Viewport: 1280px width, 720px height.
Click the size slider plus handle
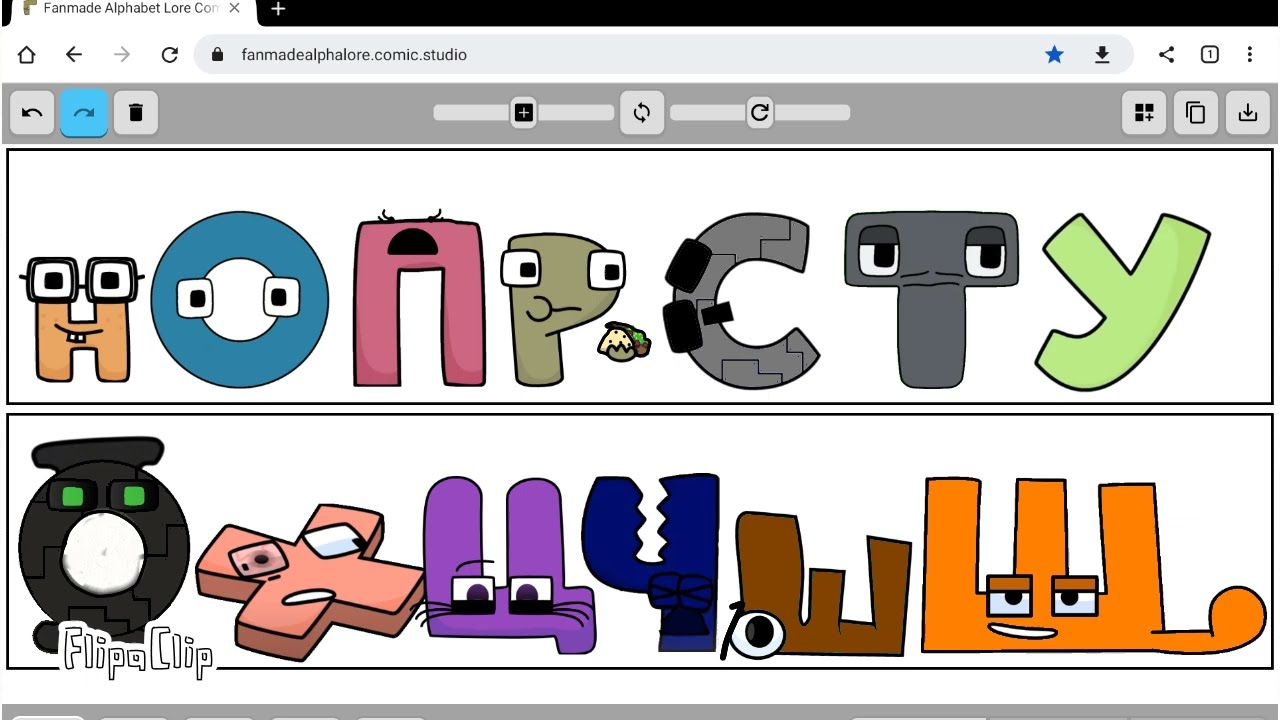(523, 113)
